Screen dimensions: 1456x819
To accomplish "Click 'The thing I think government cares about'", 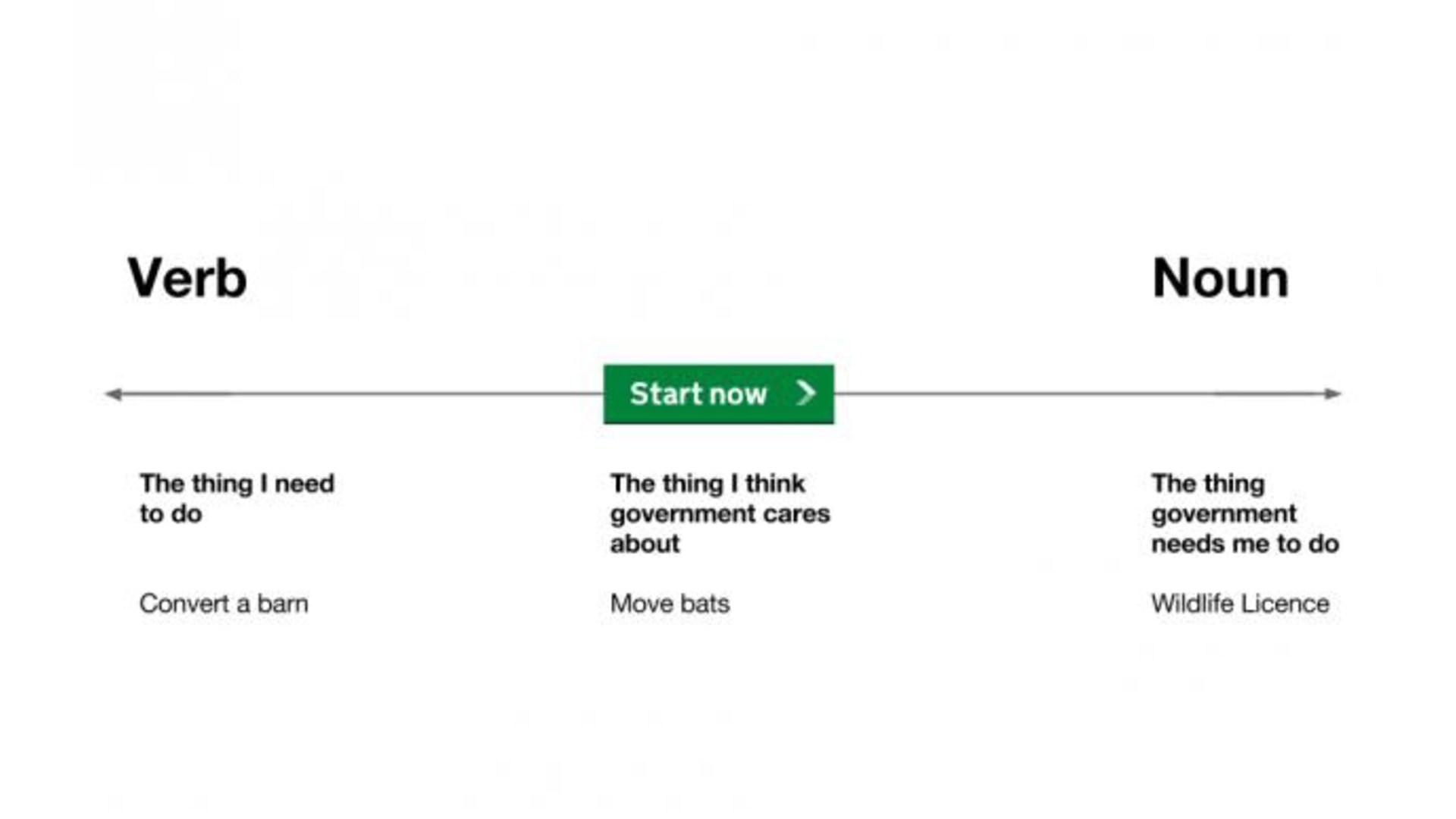I will pos(720,513).
